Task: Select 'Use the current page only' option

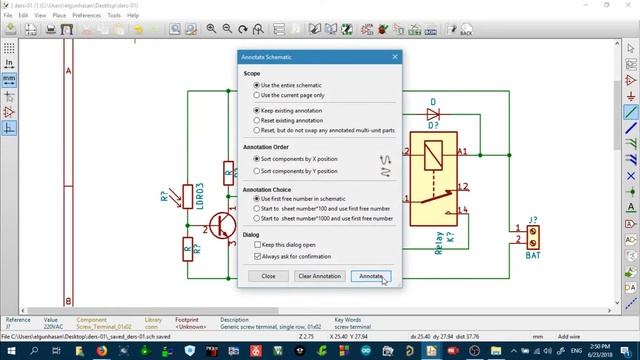Action: tap(289, 95)
